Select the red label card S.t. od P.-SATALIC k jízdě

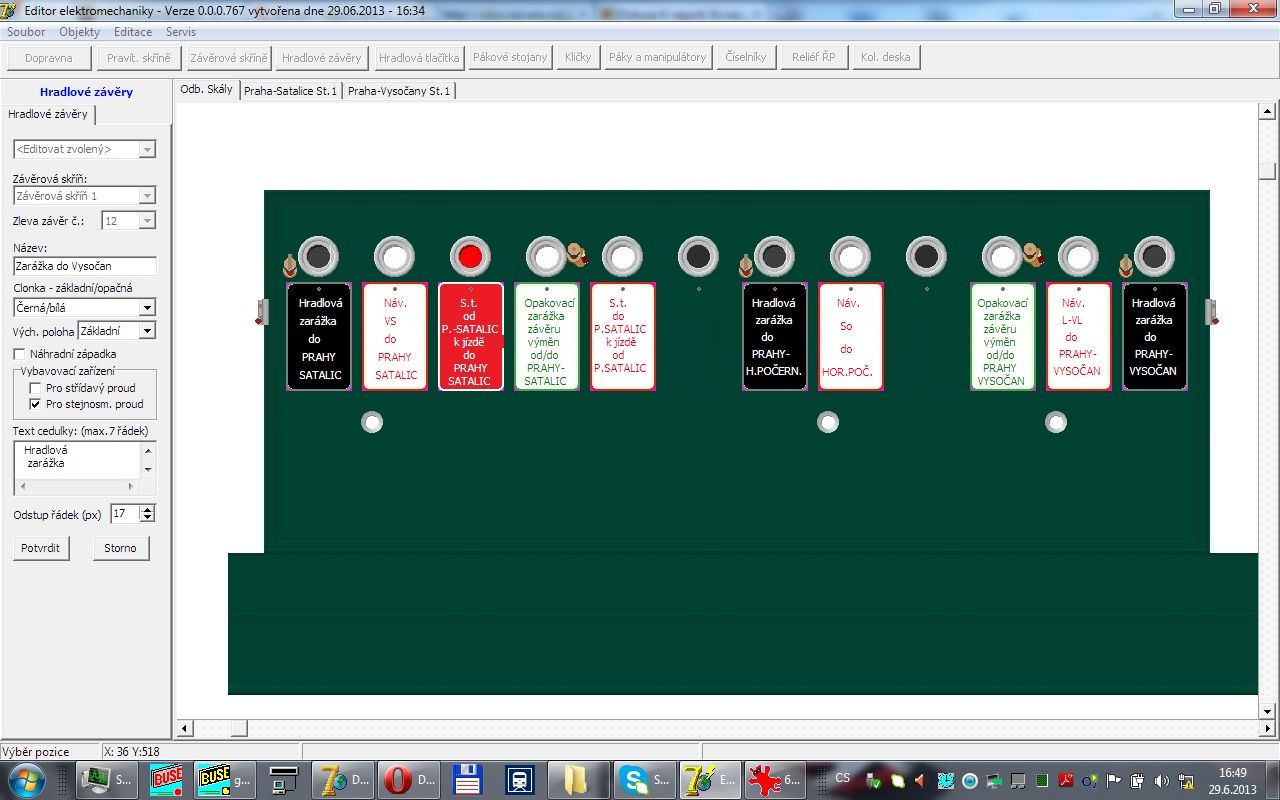pos(470,337)
